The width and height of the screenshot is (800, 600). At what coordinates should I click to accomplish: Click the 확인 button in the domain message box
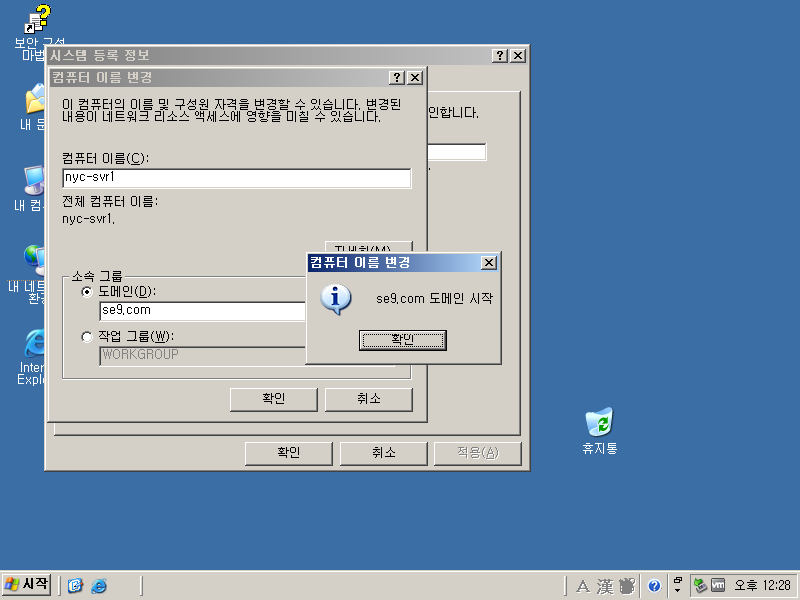point(402,340)
